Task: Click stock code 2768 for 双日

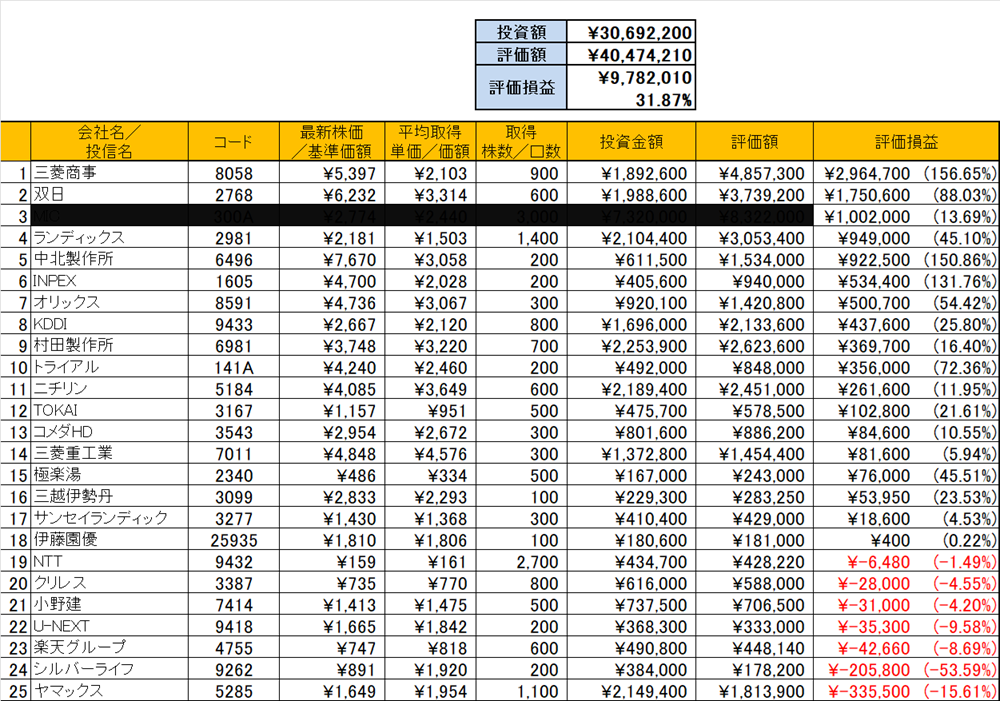Action: [233, 195]
